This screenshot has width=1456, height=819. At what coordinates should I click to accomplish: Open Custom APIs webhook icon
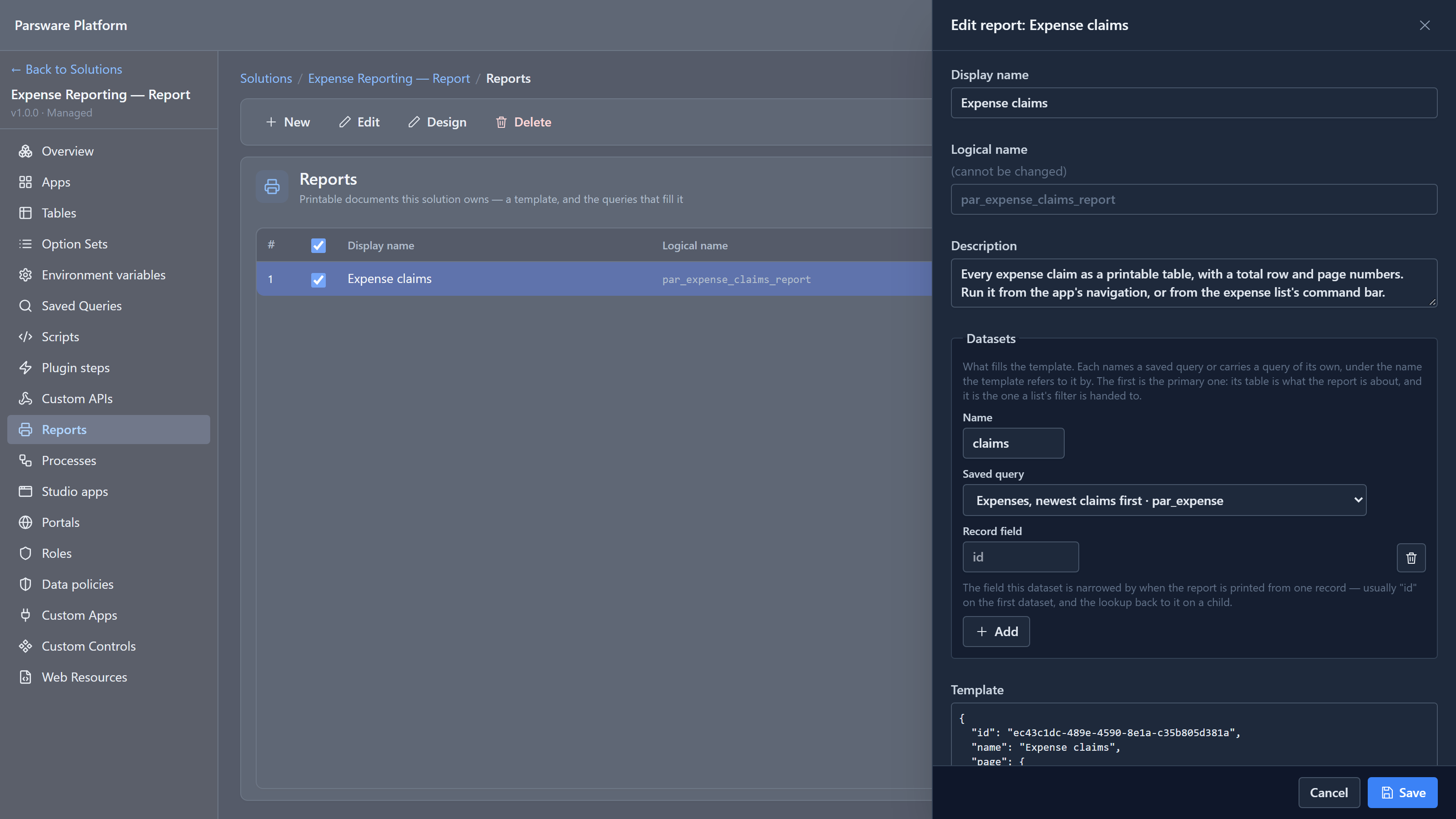(25, 399)
